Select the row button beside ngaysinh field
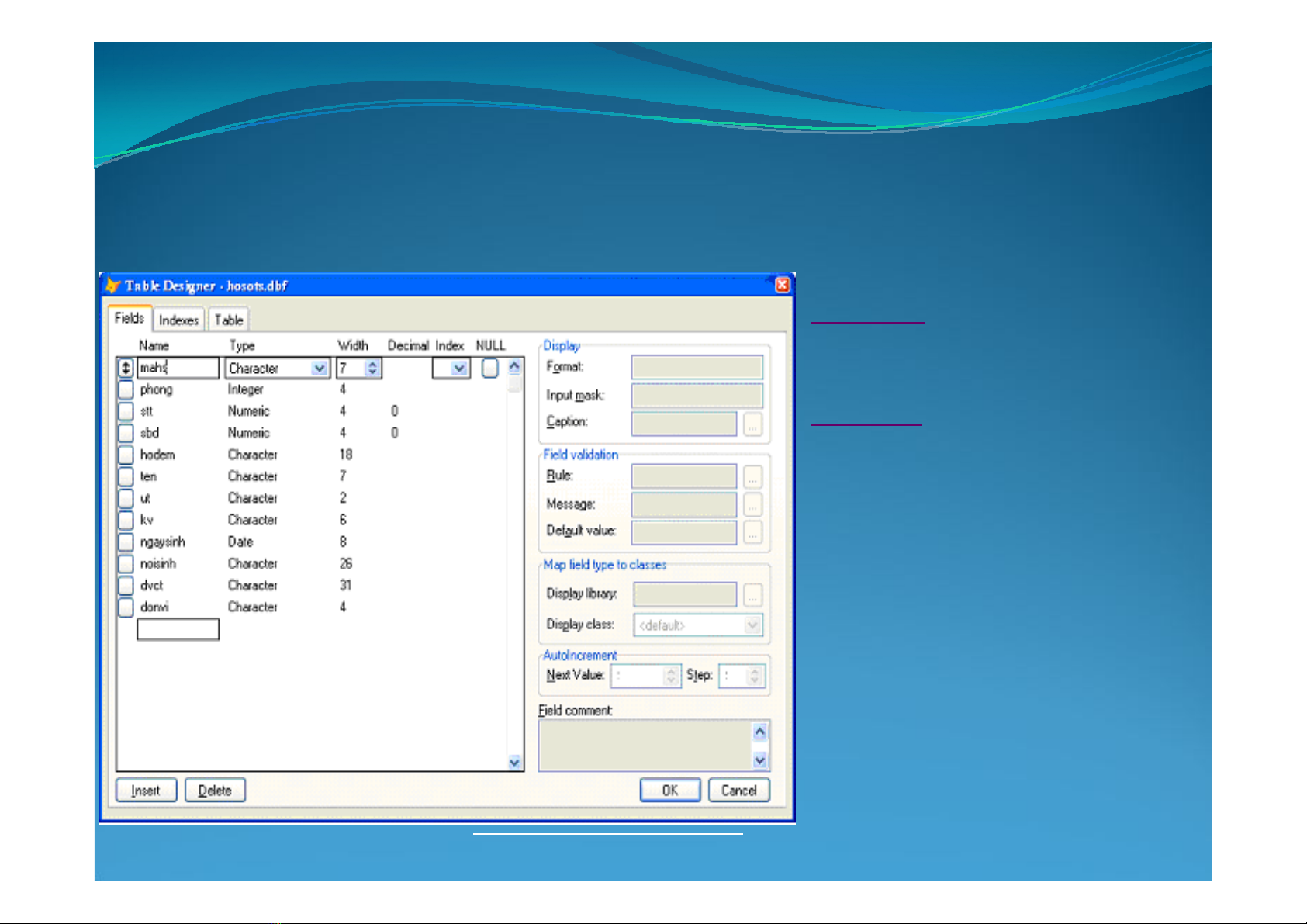Image resolution: width=1307 pixels, height=924 pixels. click(126, 542)
